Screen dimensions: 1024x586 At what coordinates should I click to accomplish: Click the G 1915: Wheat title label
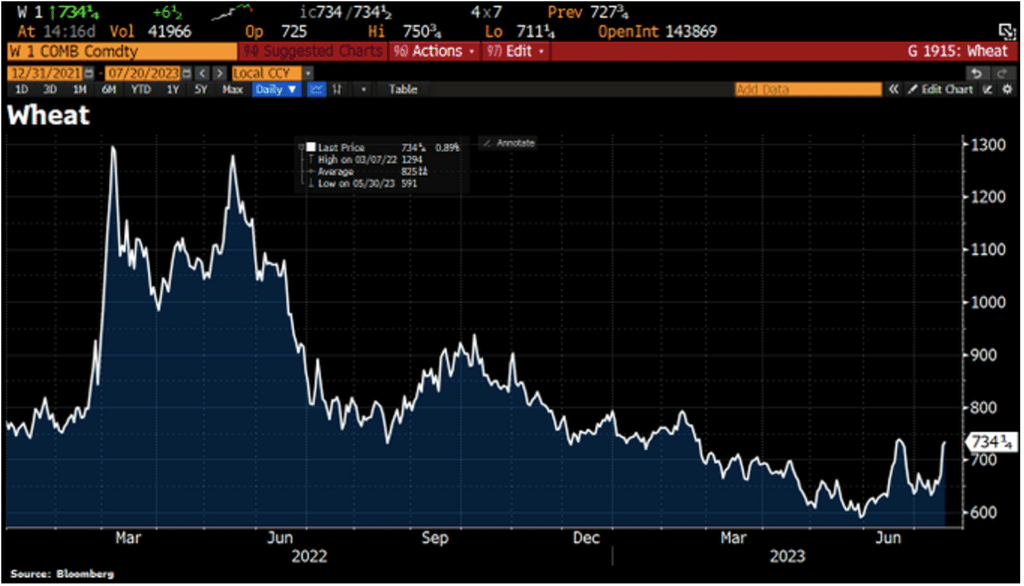957,51
